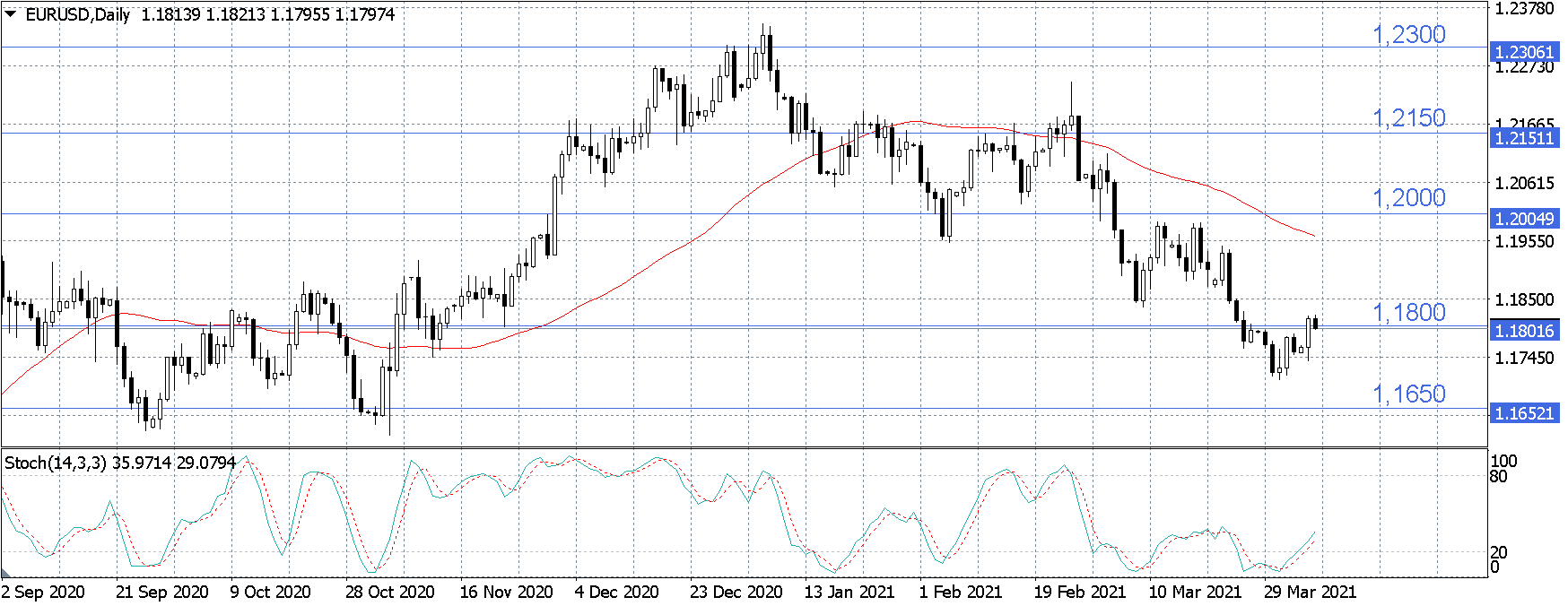Screen dimensions: 1568x606
Task: Click the 1.18500 price scale value
Action: (1524, 299)
